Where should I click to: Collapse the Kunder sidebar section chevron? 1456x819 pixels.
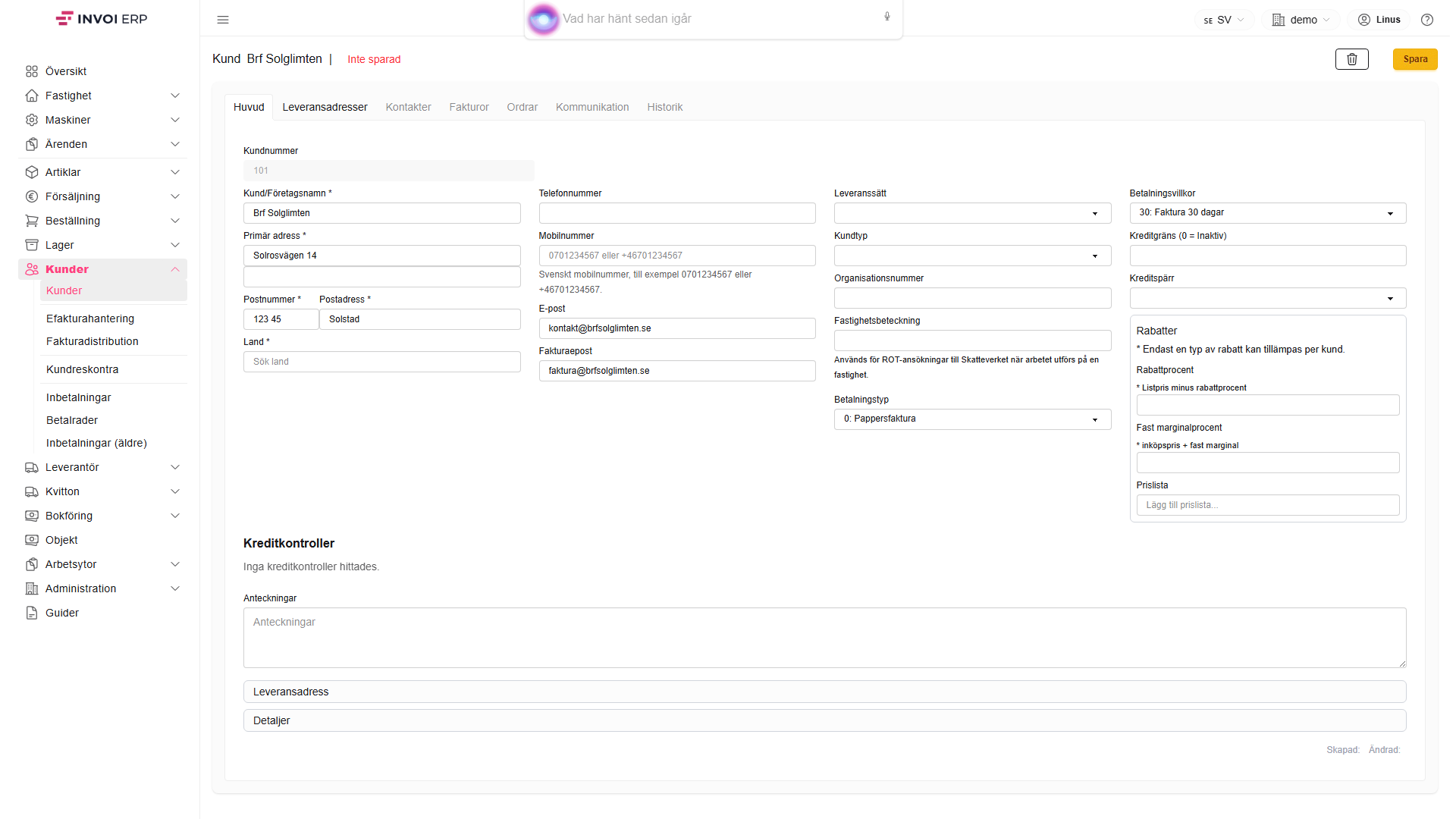(x=175, y=269)
